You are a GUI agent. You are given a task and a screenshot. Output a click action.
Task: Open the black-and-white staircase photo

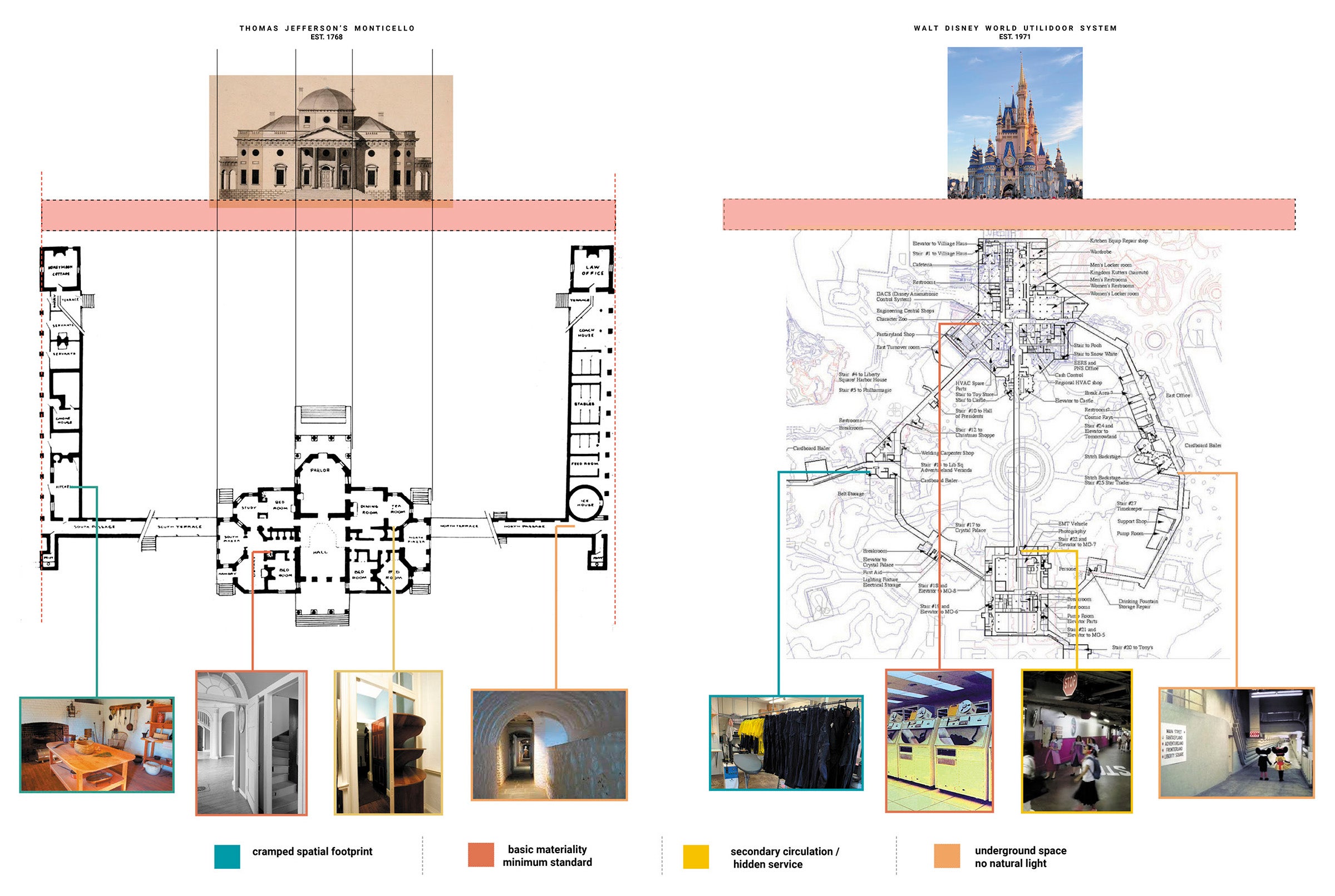coord(252,743)
